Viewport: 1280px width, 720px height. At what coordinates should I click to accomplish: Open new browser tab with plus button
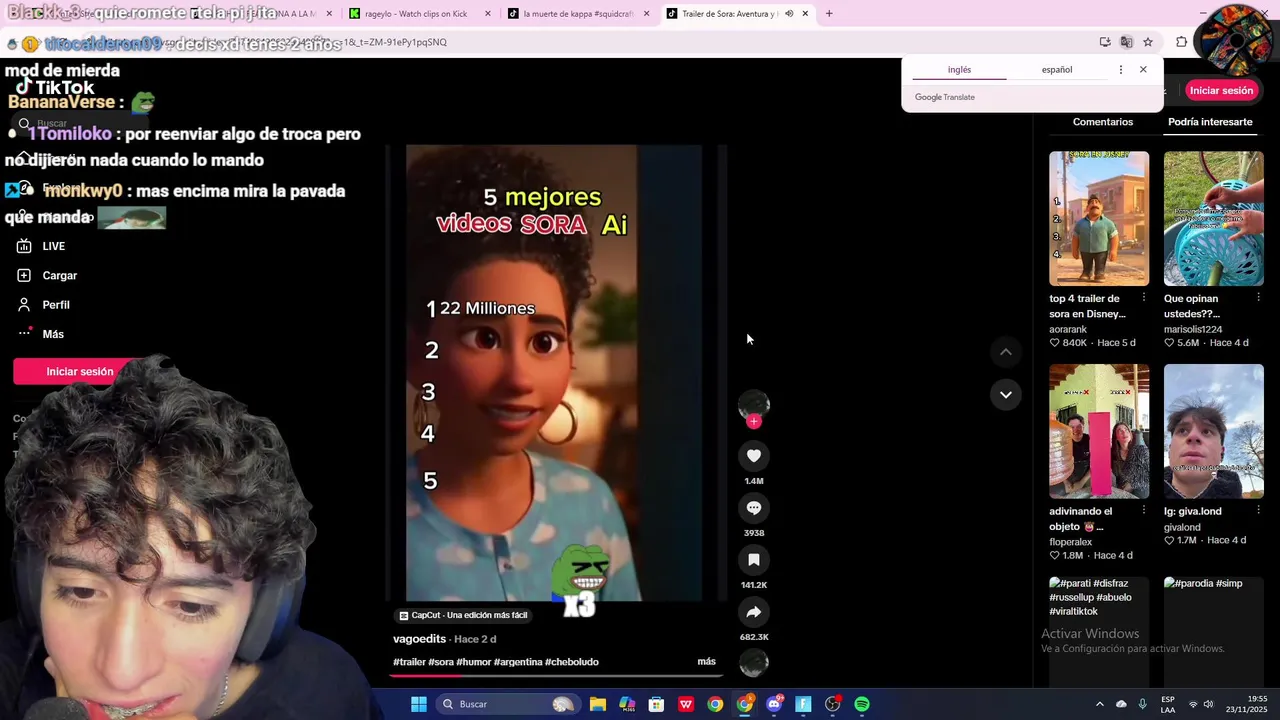(829, 14)
